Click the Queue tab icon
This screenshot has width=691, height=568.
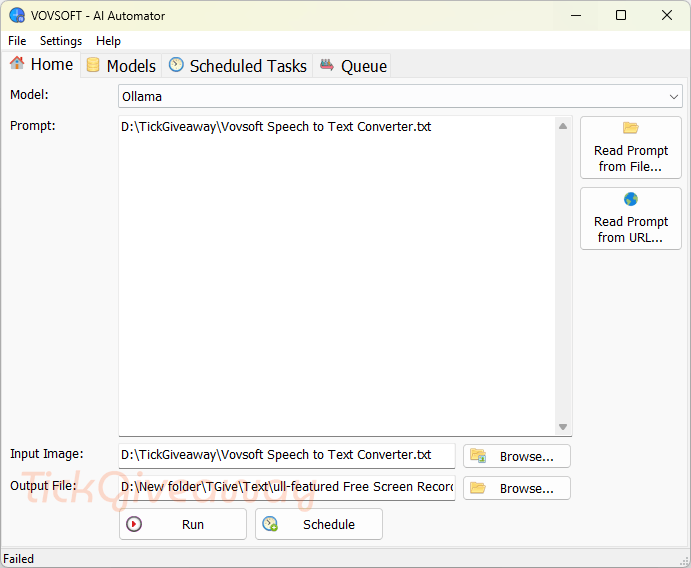pos(327,65)
